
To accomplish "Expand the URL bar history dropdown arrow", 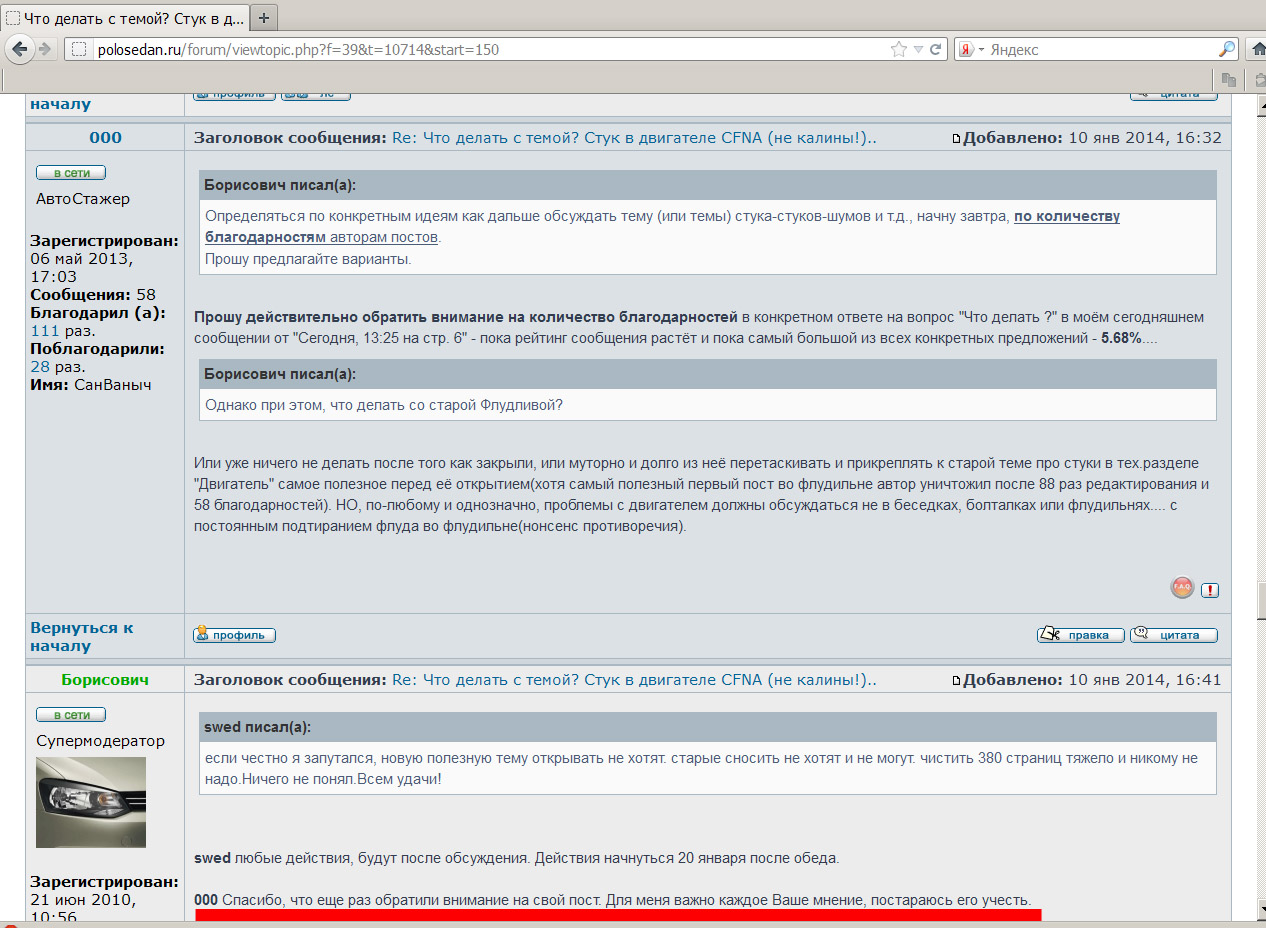I will click(x=919, y=49).
